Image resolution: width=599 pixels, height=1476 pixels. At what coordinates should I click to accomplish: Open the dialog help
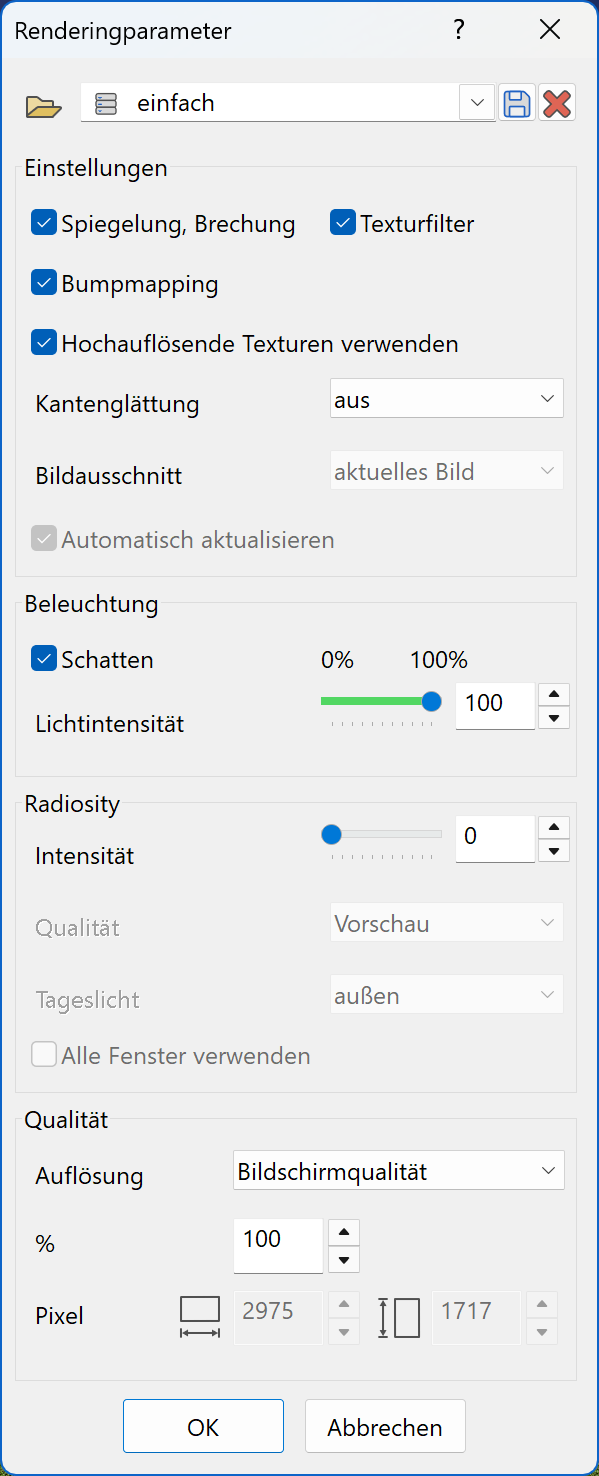tap(459, 30)
